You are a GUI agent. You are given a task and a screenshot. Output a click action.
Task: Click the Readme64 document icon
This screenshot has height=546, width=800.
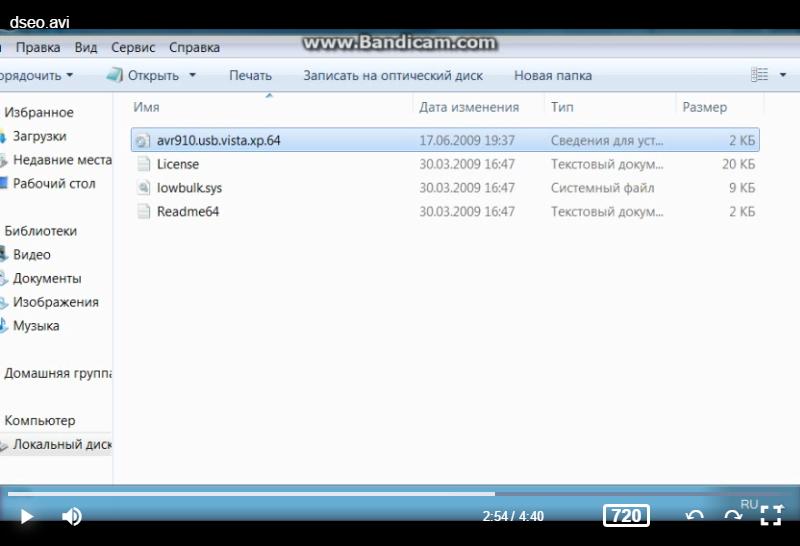[144, 211]
